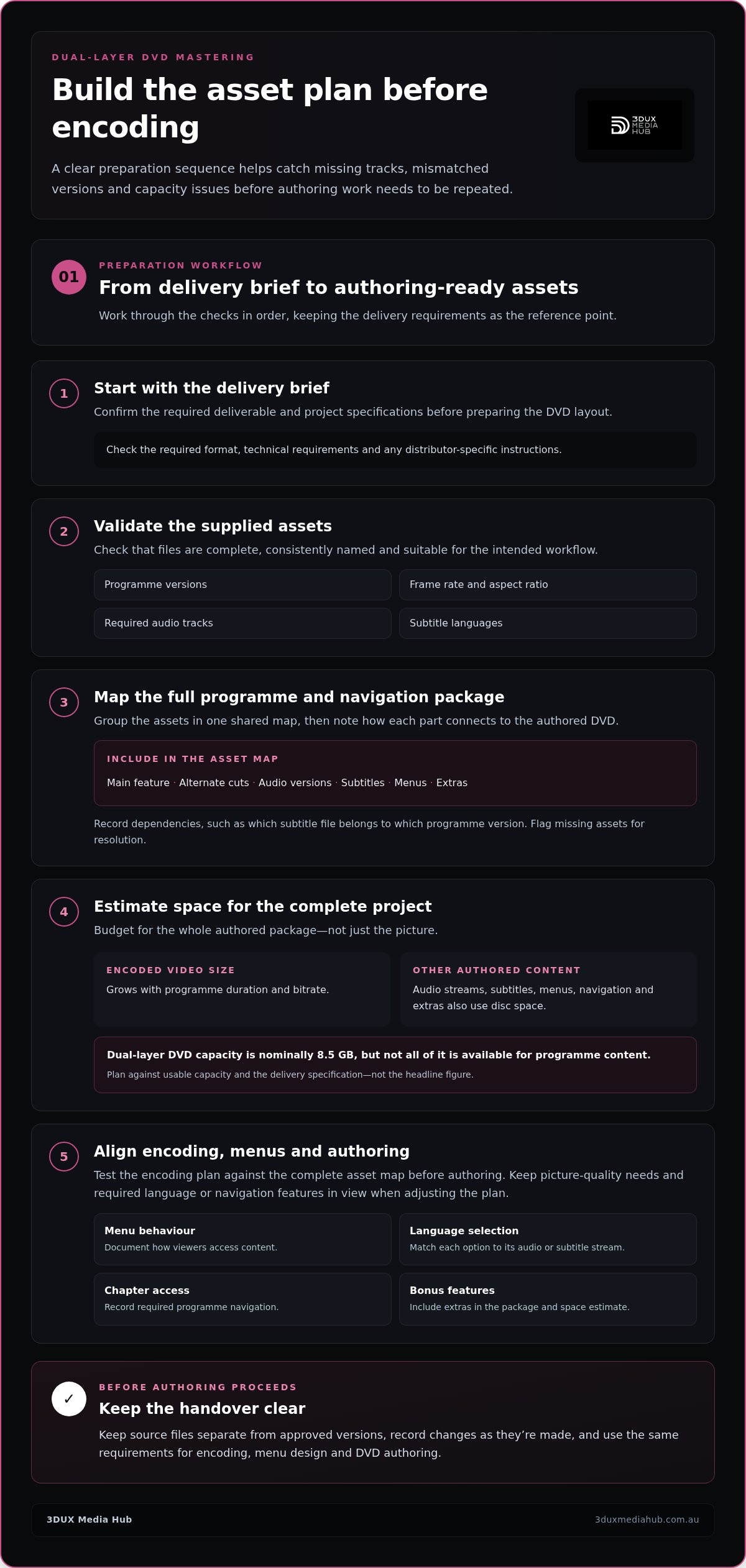Select the Frame rate and aspect ratio chip
The width and height of the screenshot is (746, 1568).
[x=548, y=585]
